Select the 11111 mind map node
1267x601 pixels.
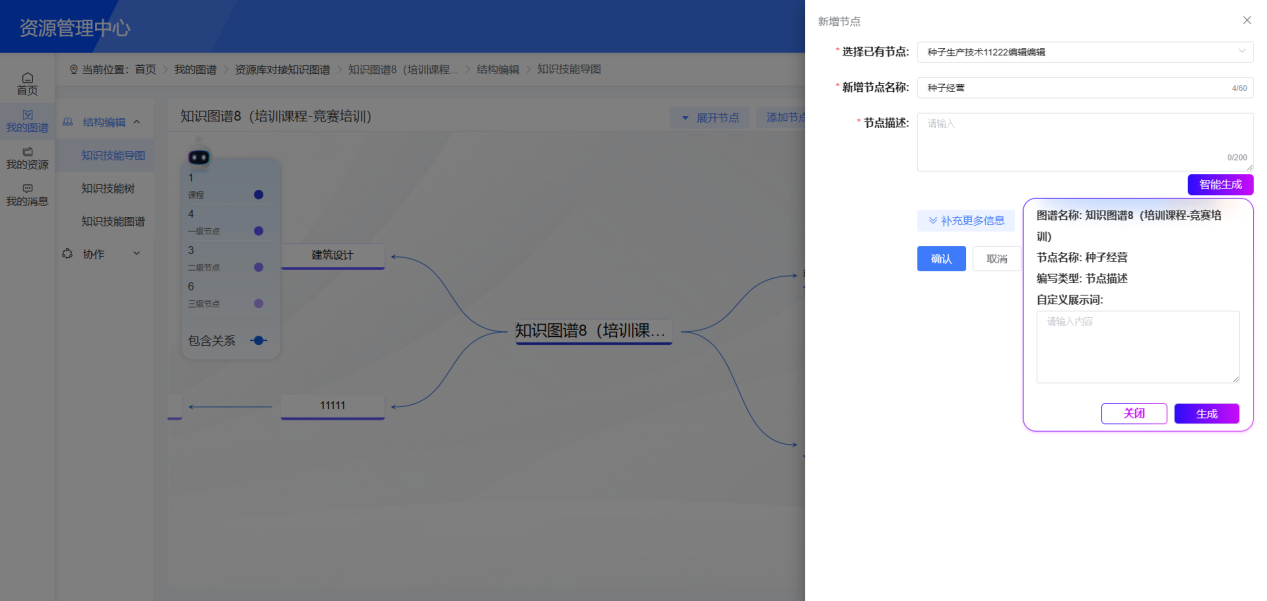[x=333, y=406]
